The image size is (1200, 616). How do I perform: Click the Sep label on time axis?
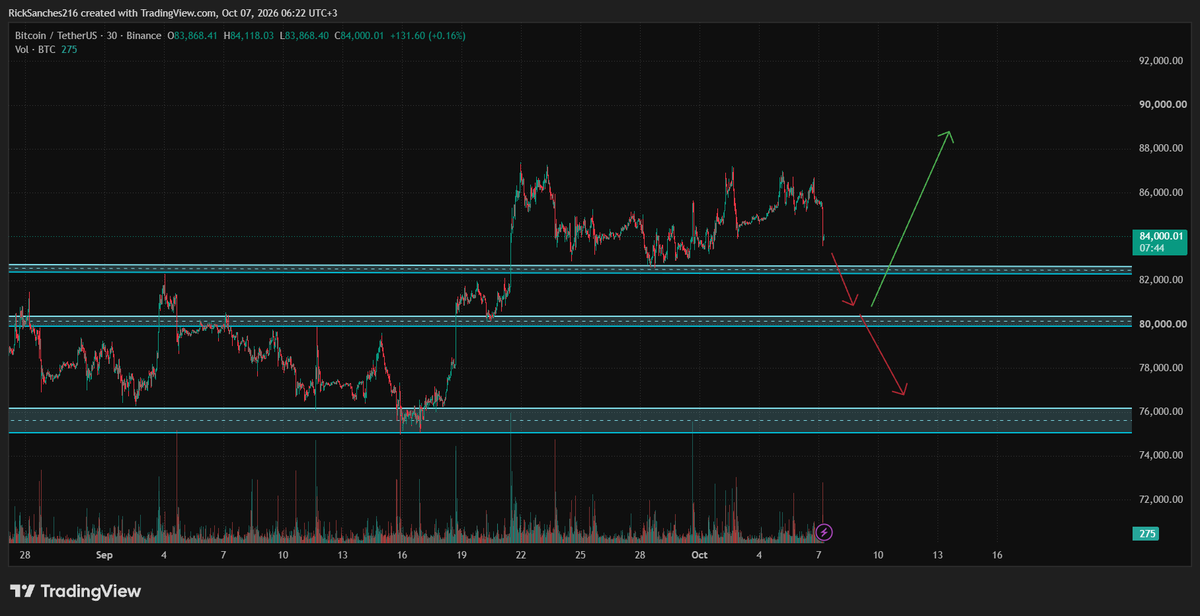pos(105,554)
